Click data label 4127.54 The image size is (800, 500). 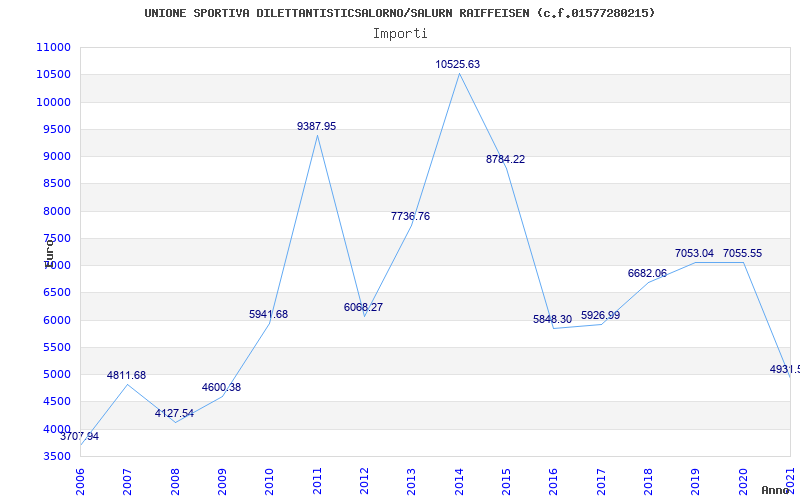point(174,413)
